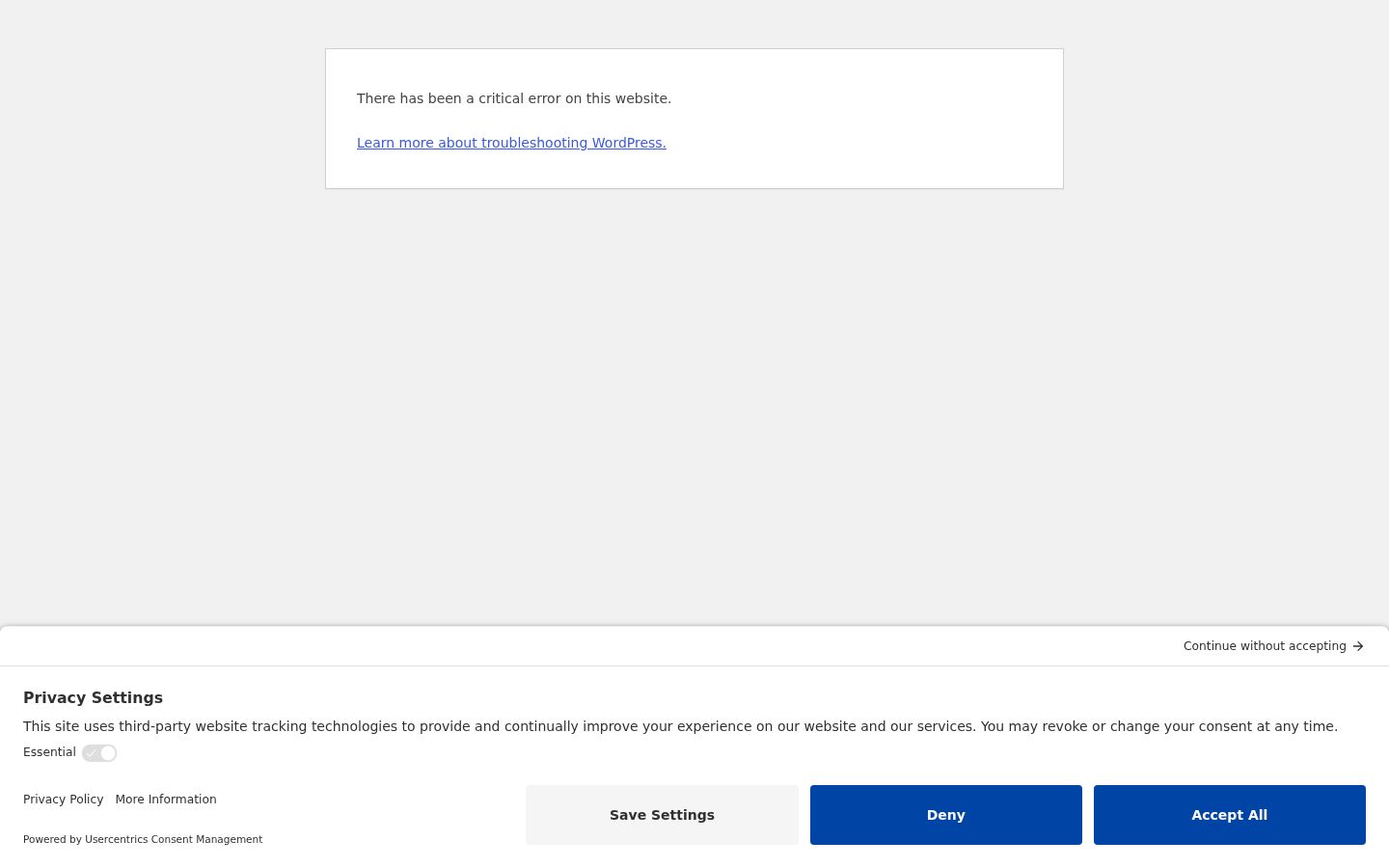
Task: Click the Save Settings button
Action: 662,815
